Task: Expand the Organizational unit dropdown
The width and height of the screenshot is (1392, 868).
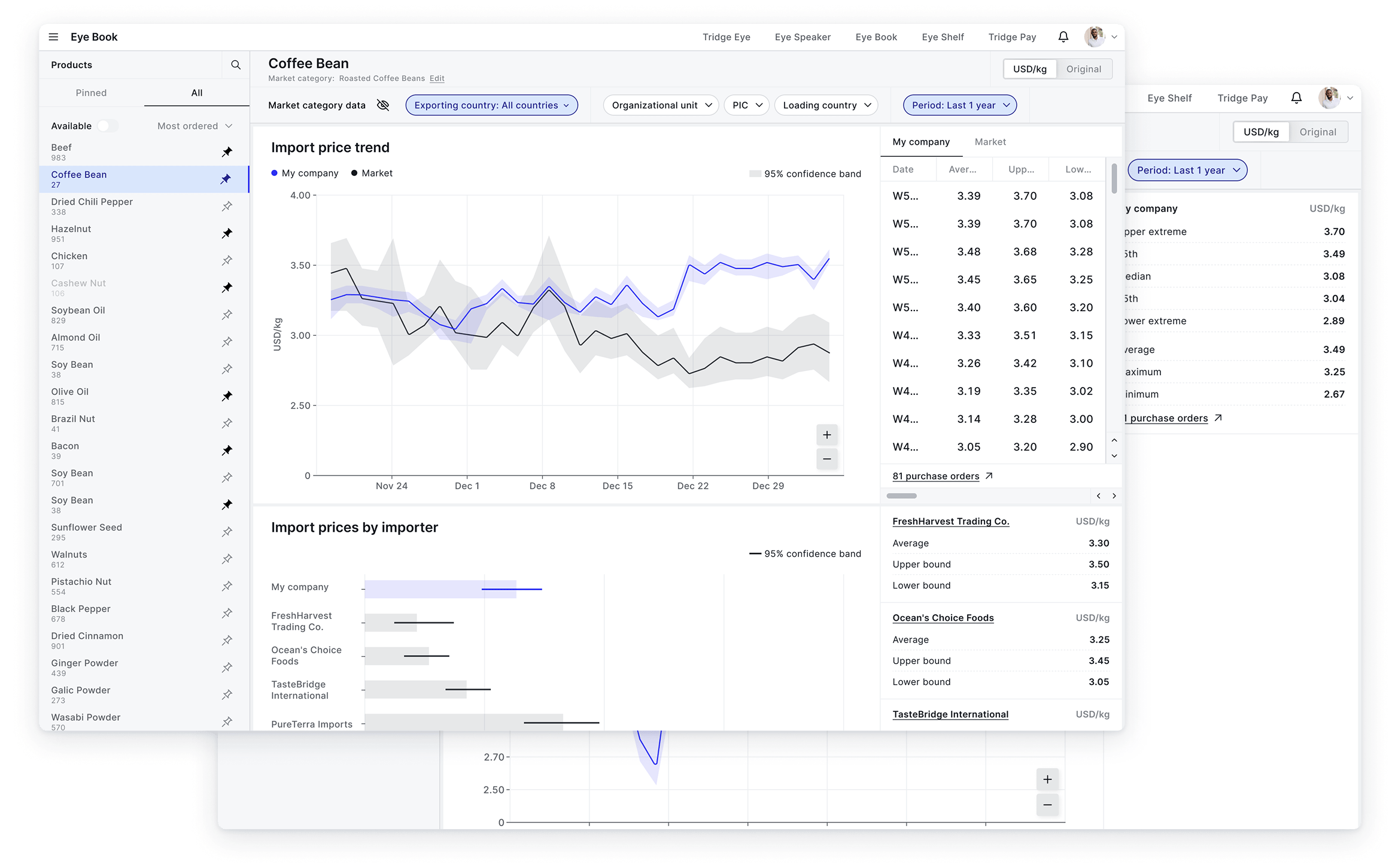Action: (661, 105)
